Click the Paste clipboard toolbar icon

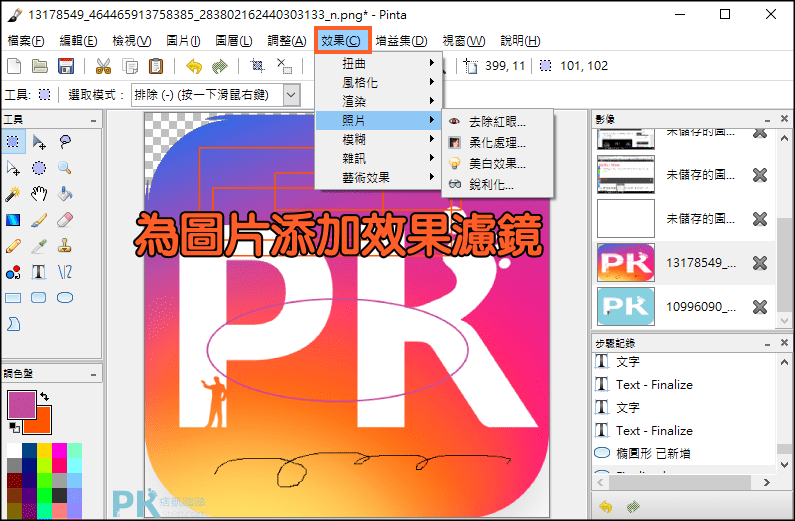(156, 66)
